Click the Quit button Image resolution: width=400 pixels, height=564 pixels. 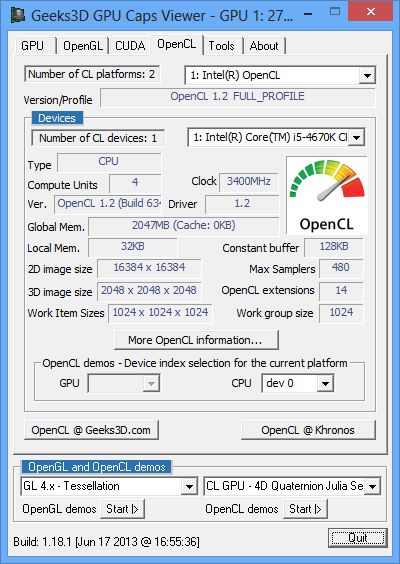[x=358, y=538]
